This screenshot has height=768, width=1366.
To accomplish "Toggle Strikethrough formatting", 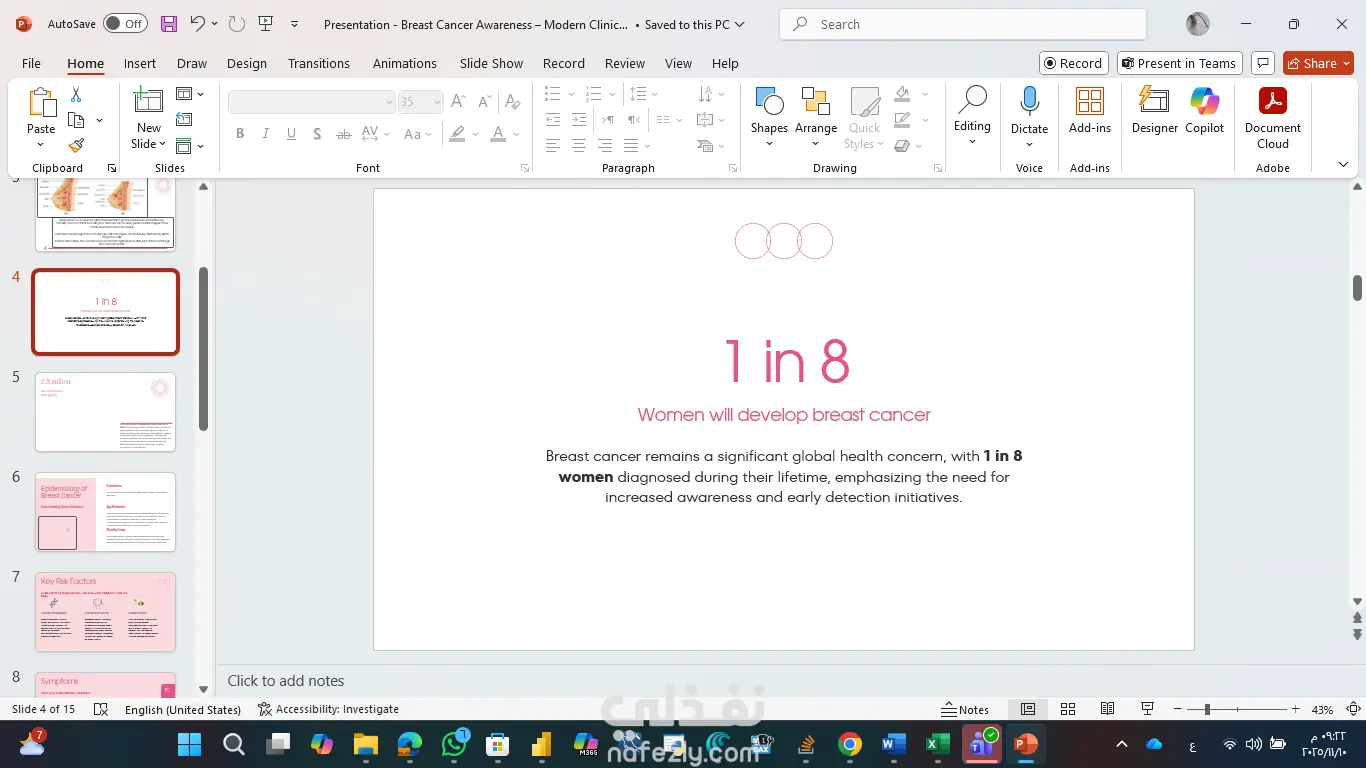I will 343,134.
